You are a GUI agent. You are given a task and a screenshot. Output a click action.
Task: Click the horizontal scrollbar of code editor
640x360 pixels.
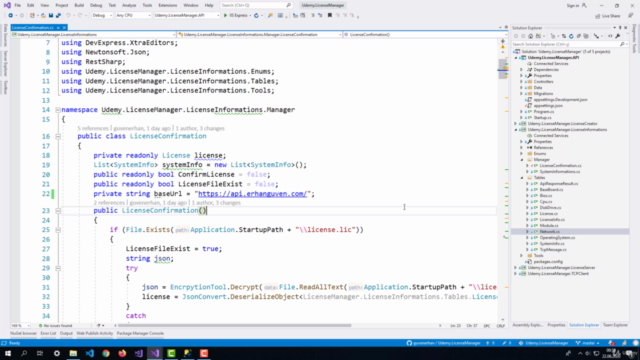(235, 325)
